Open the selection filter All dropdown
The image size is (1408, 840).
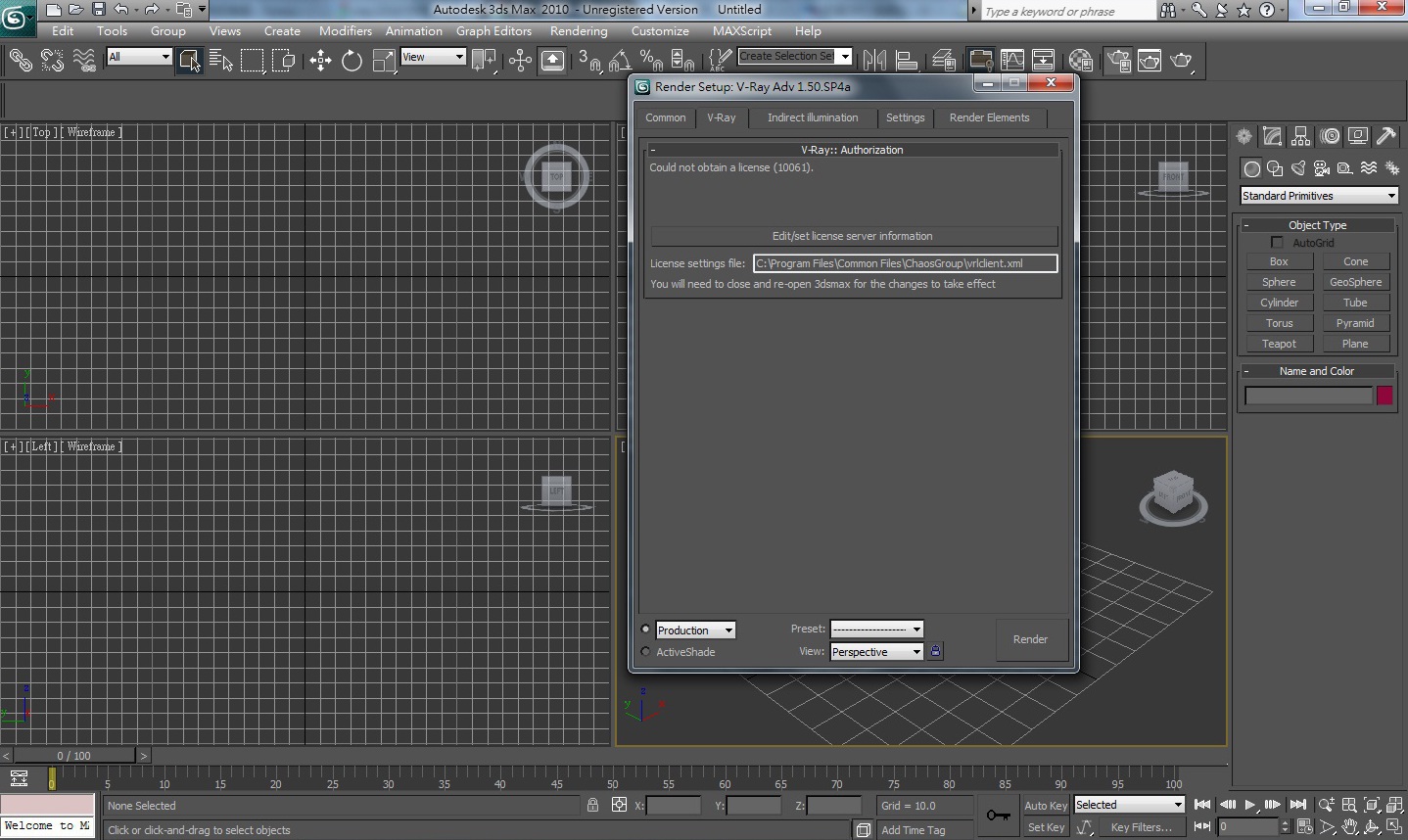point(139,57)
